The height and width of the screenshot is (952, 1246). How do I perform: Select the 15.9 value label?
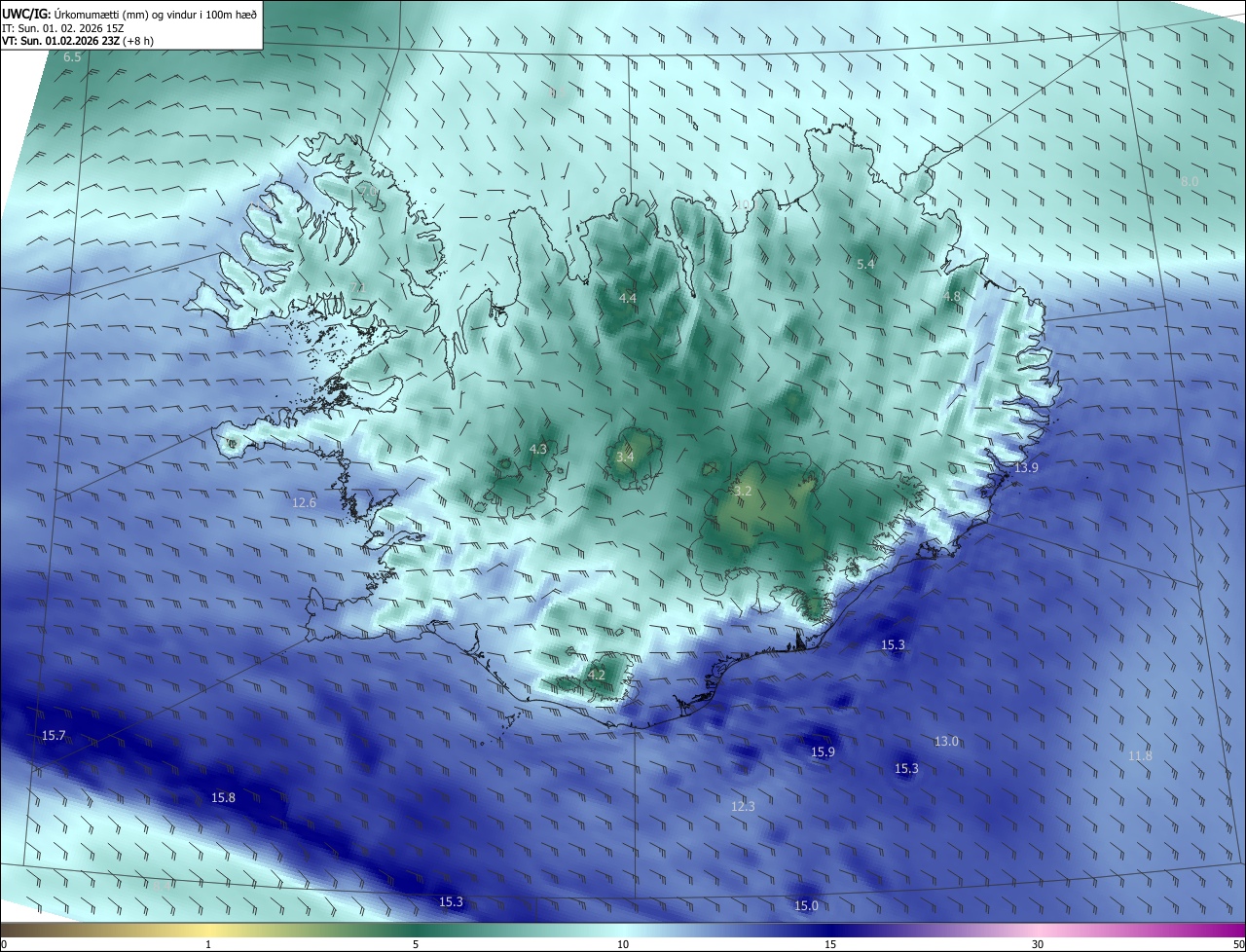[x=823, y=752]
